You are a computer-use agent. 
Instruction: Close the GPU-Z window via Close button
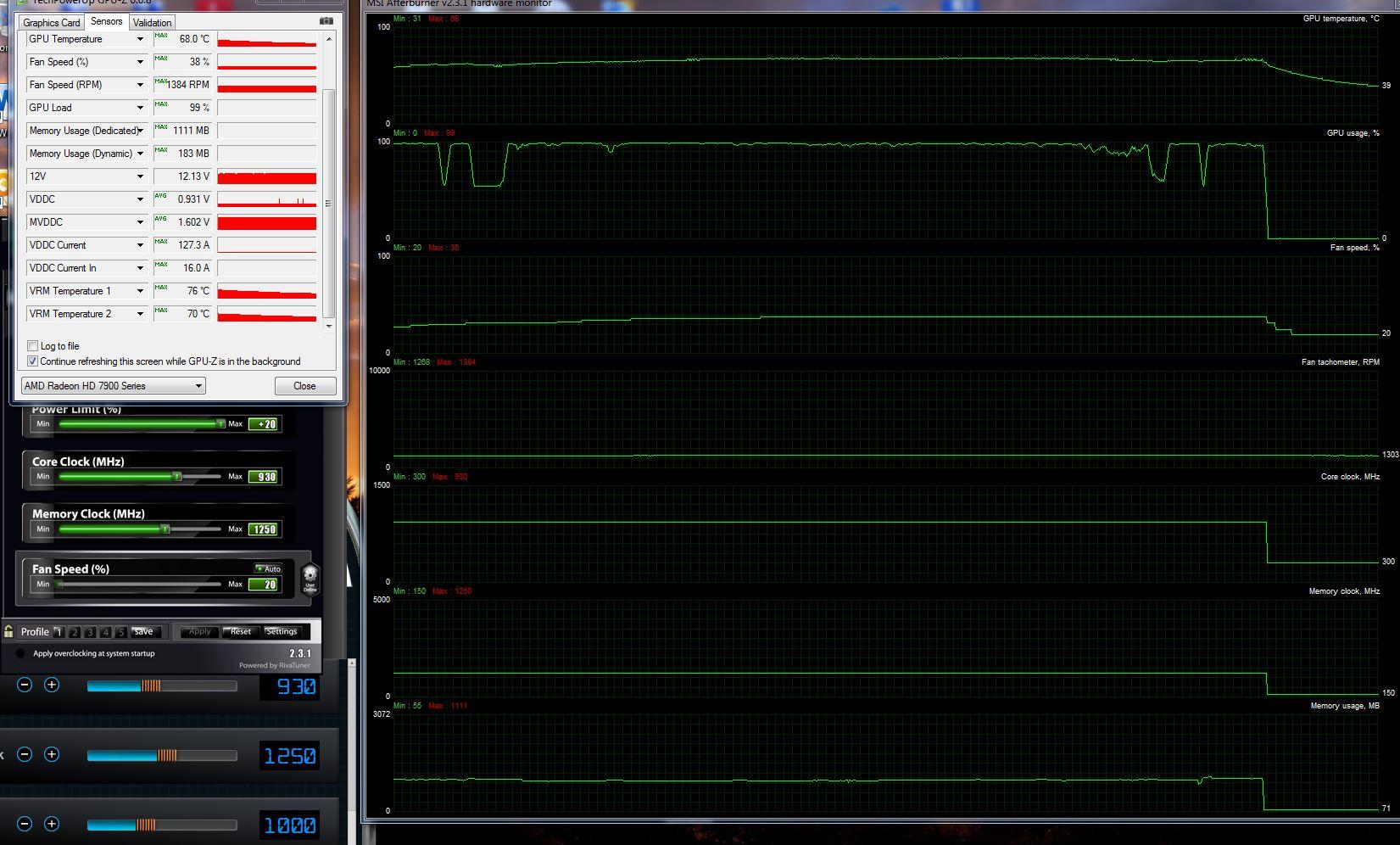pyautogui.click(x=304, y=386)
